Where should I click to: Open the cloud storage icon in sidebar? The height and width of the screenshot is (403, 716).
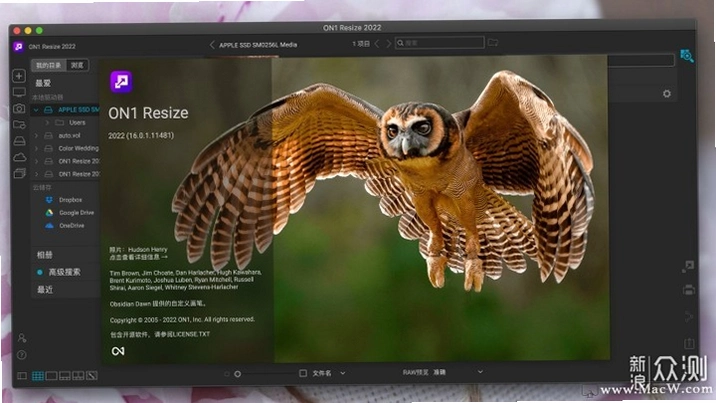pyautogui.click(x=19, y=157)
